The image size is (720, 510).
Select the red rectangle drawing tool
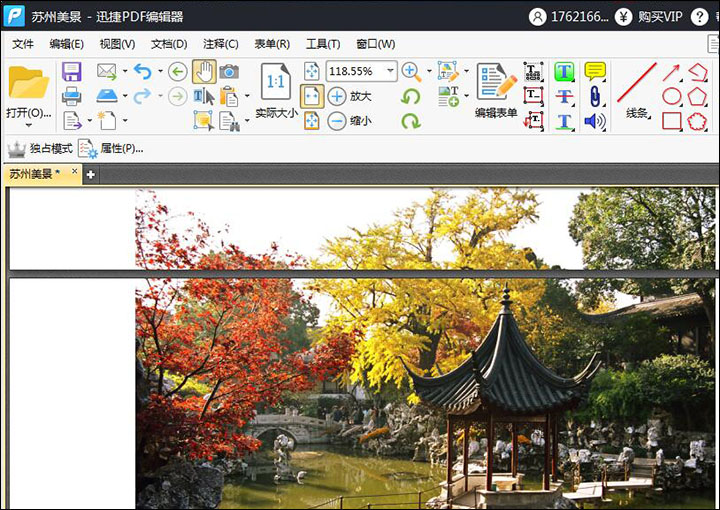(x=672, y=121)
